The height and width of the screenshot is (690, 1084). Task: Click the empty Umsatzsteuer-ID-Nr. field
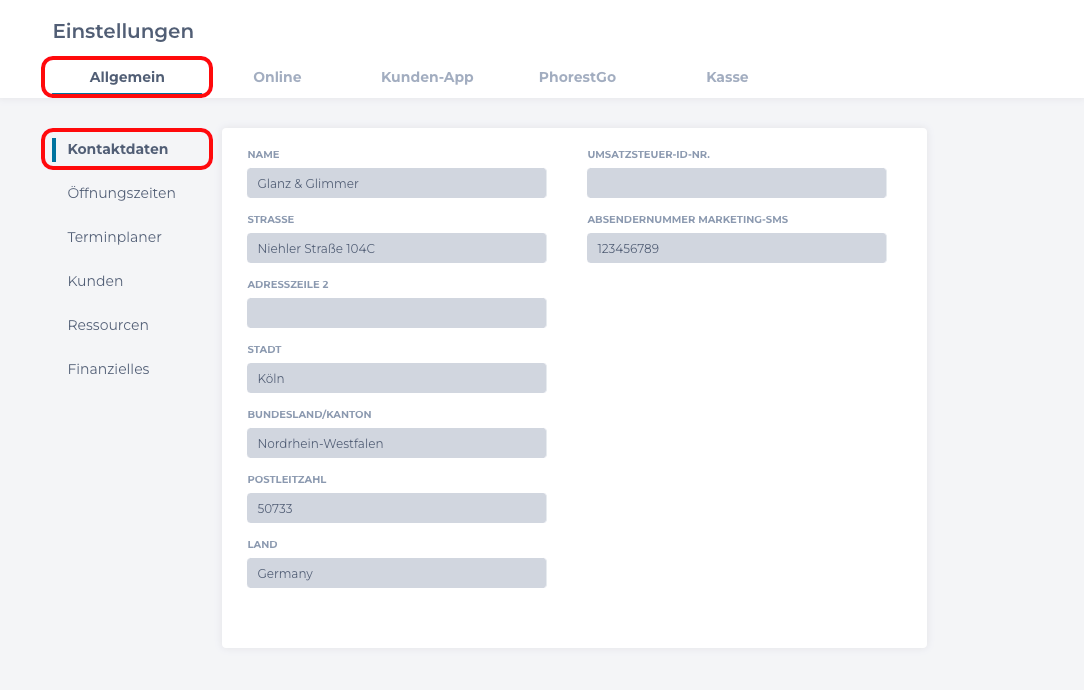pyautogui.click(x=736, y=183)
